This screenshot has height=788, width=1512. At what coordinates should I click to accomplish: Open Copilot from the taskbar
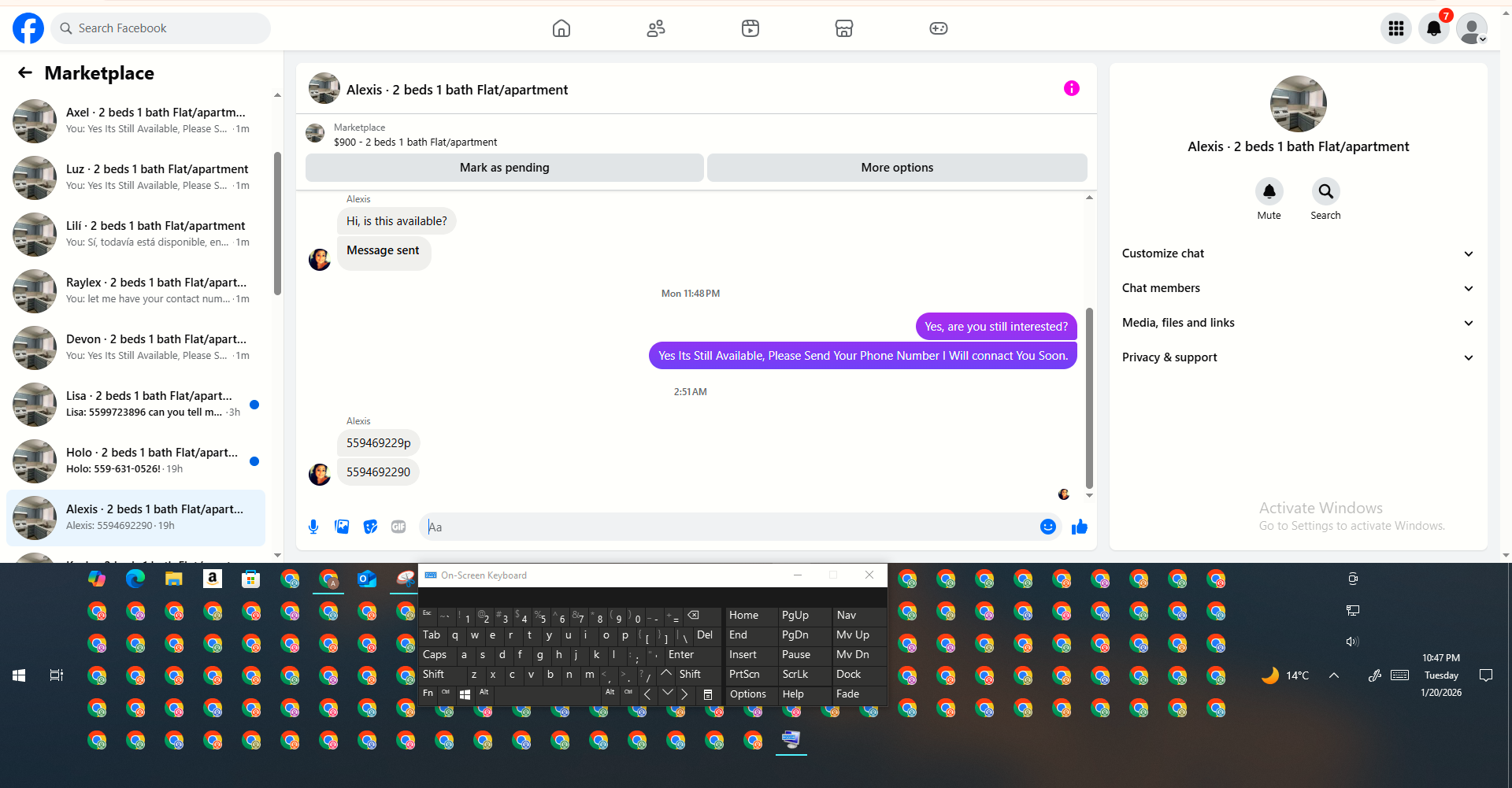(97, 579)
